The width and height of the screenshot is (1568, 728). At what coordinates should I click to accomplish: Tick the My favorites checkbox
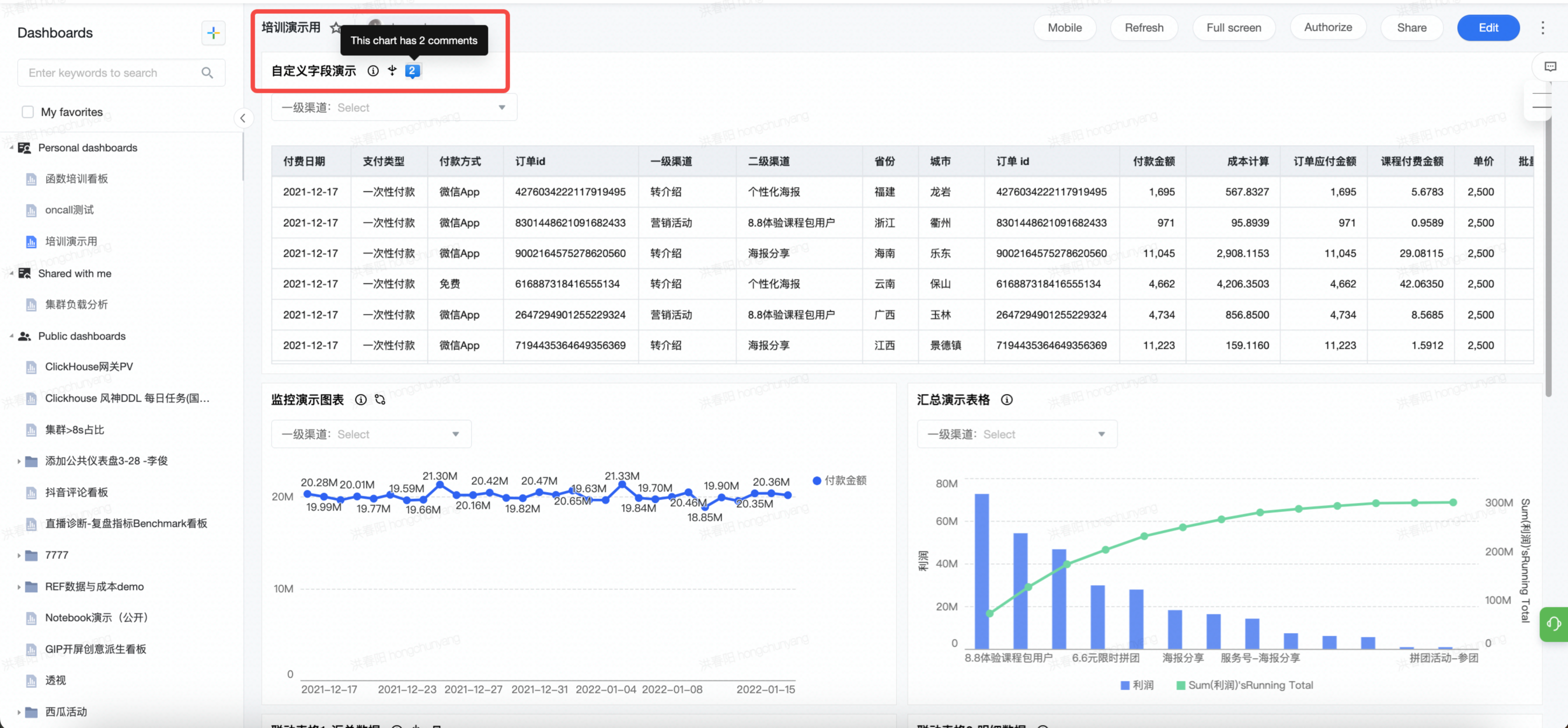tap(27, 112)
